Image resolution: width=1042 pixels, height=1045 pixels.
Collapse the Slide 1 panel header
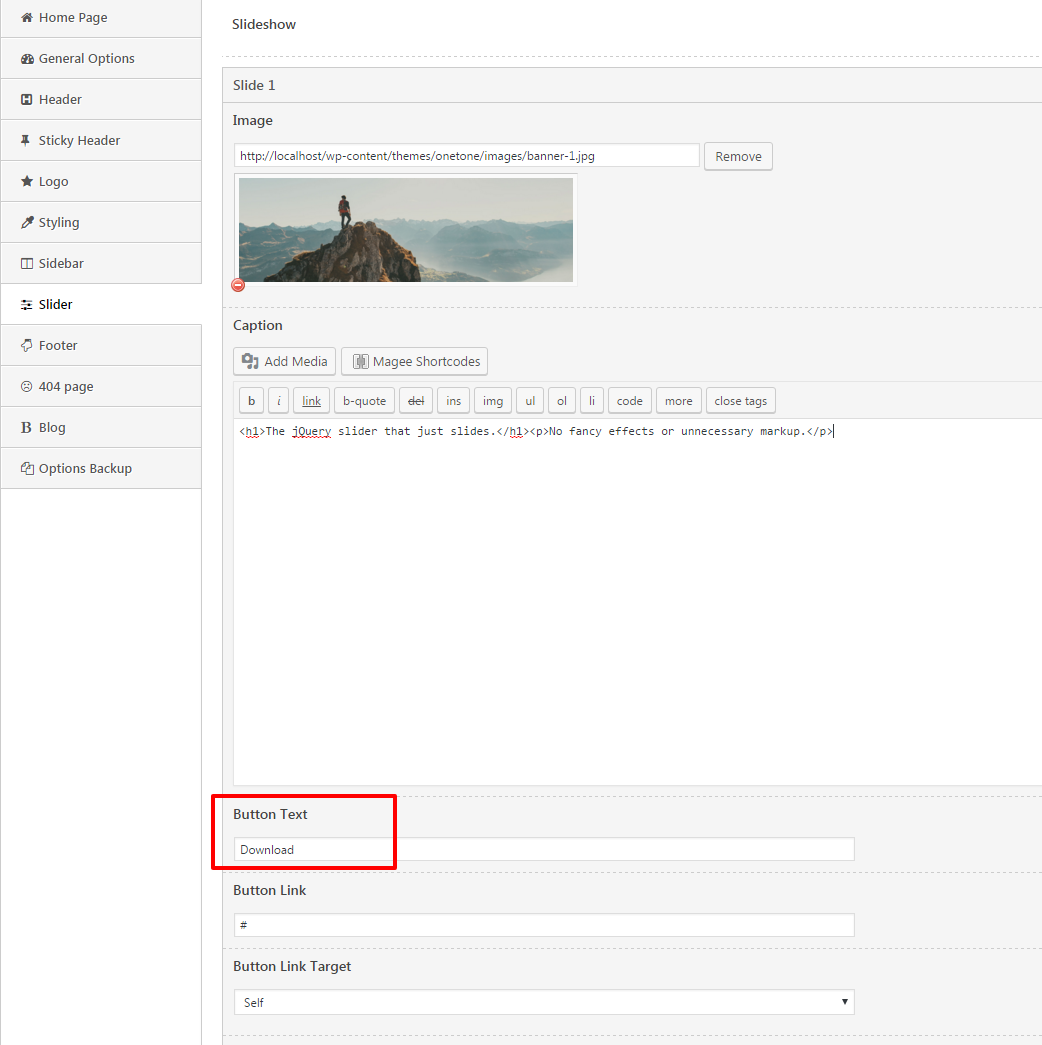[x=632, y=85]
